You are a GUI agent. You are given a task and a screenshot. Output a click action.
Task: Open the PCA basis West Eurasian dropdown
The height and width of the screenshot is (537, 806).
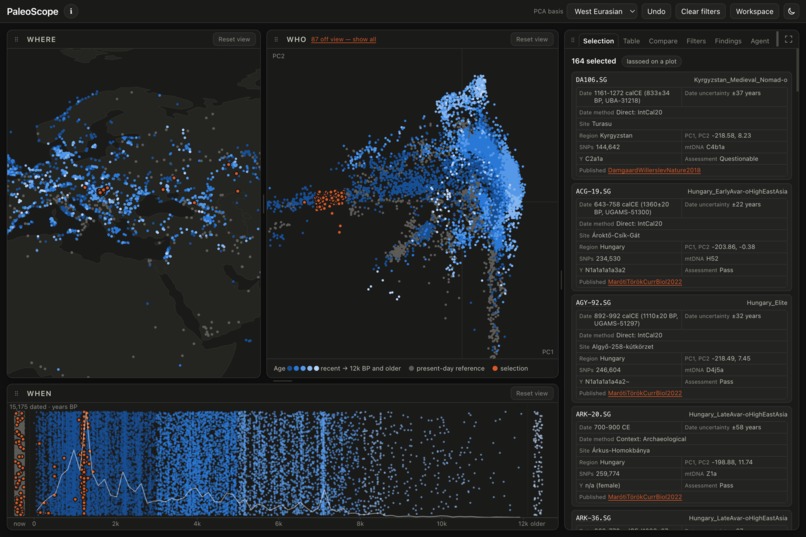[x=604, y=11]
